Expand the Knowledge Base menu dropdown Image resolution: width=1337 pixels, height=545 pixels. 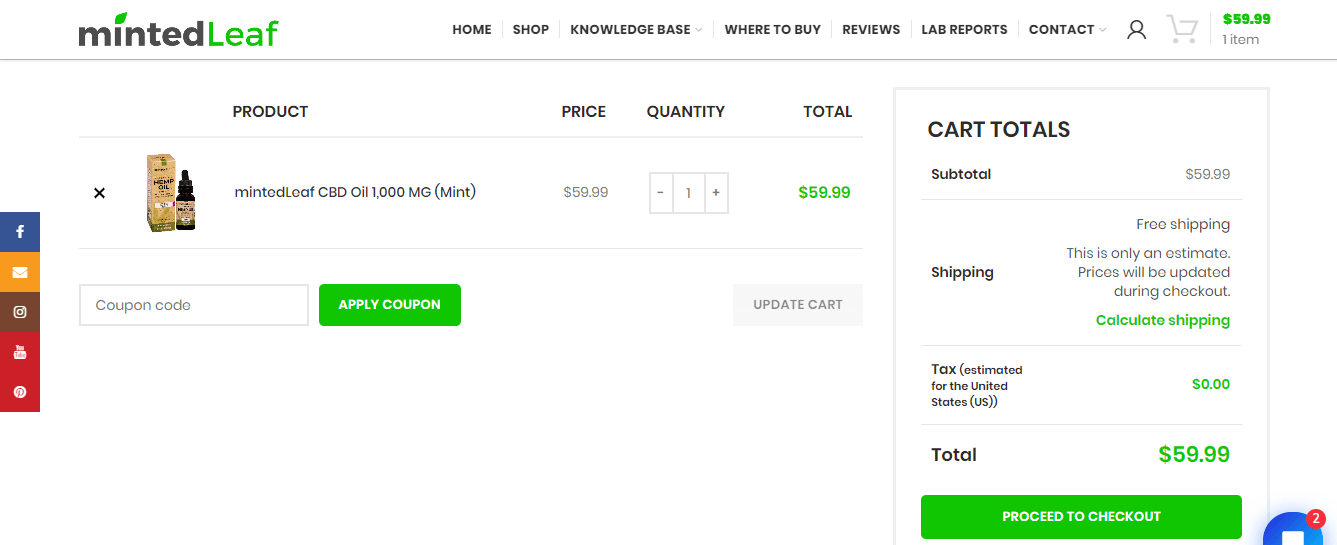(x=636, y=30)
